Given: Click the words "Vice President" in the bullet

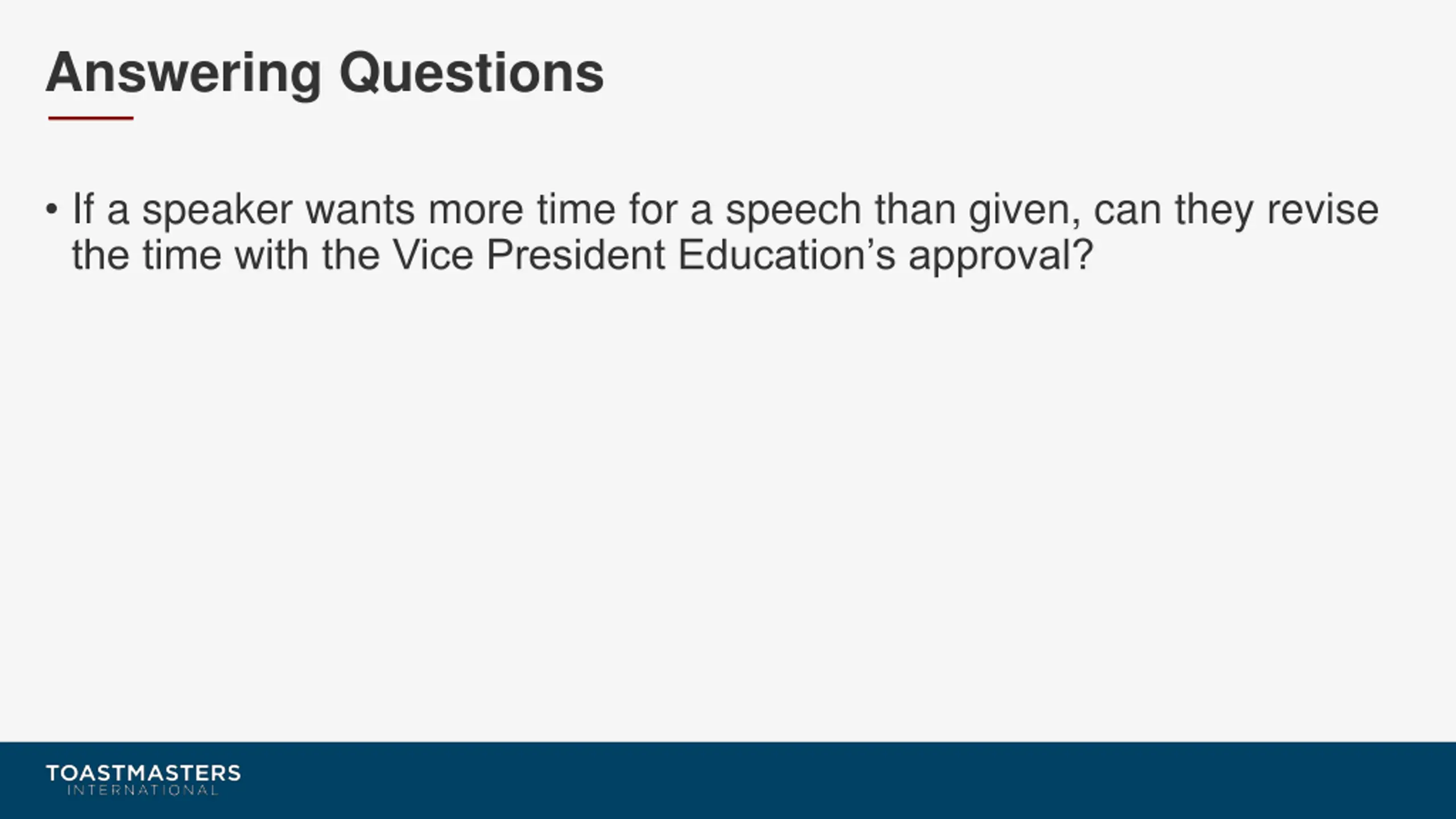Looking at the screenshot, I should [x=529, y=255].
